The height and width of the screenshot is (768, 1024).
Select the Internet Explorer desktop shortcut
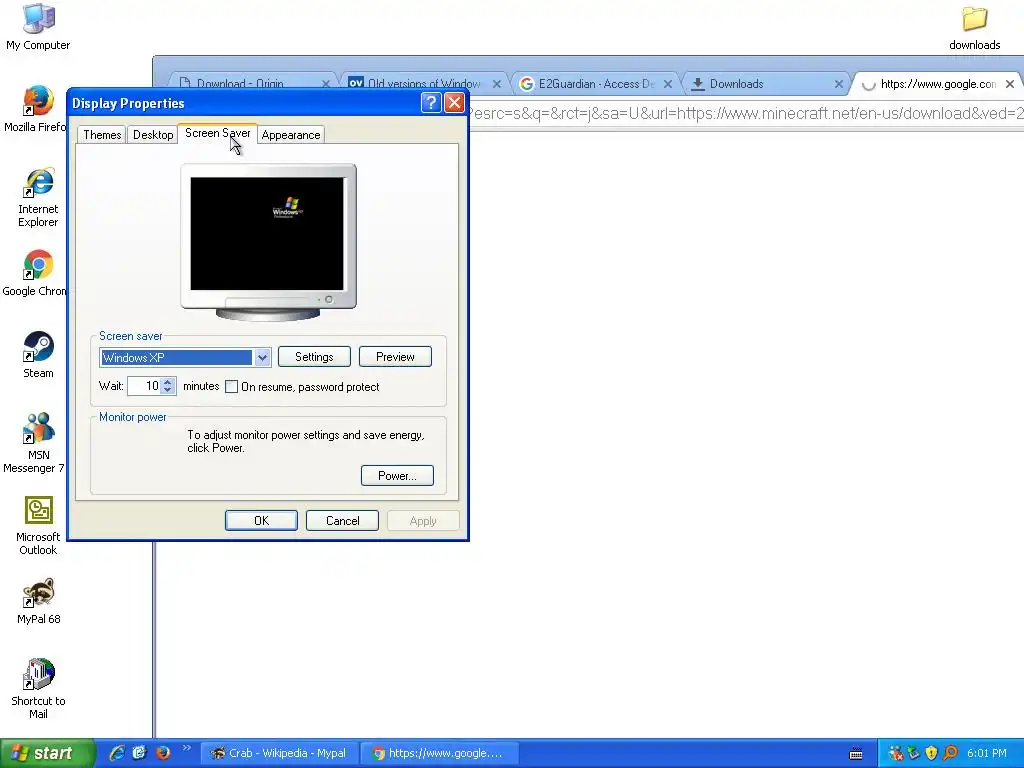pyautogui.click(x=38, y=197)
